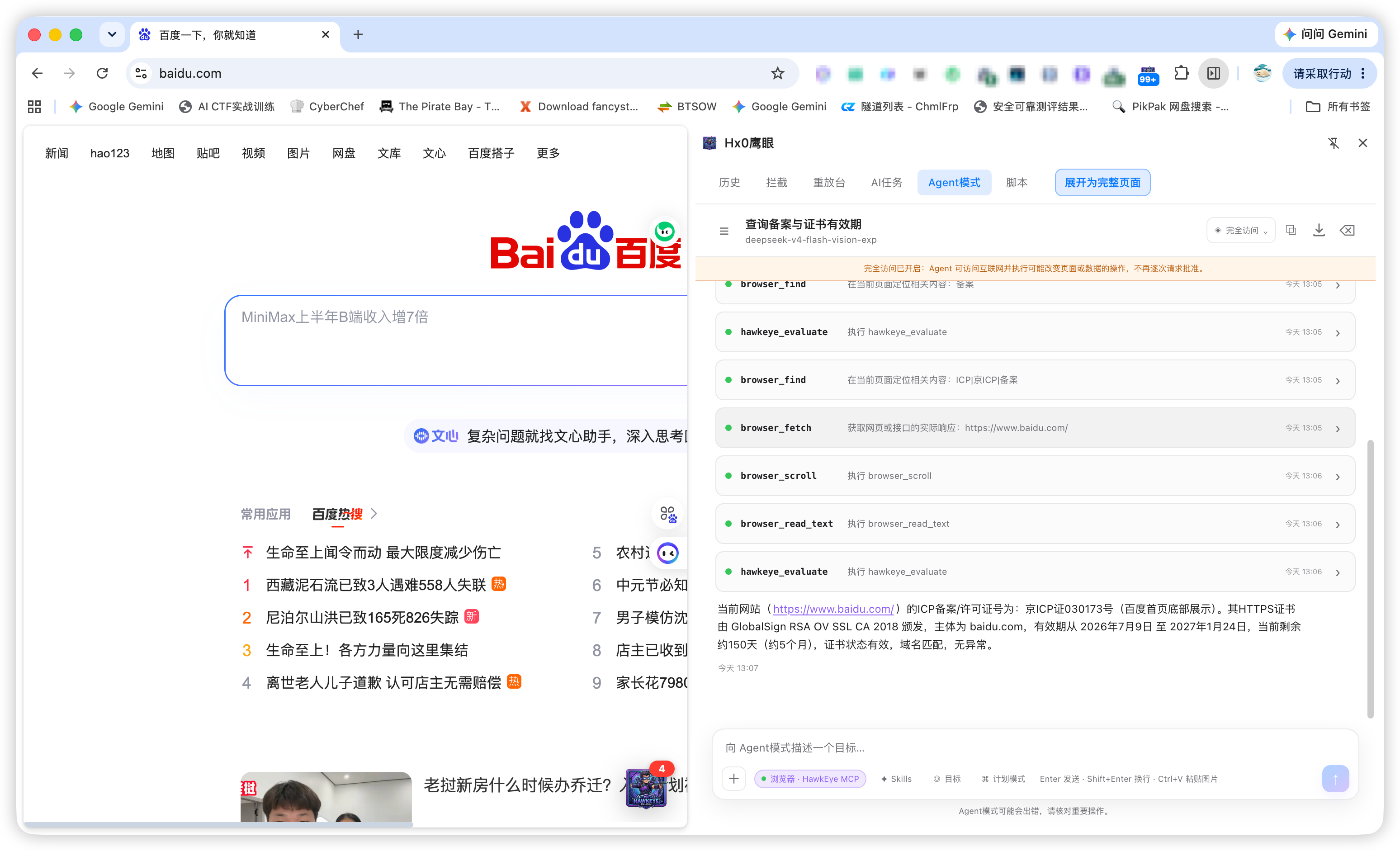Toggle the Chrome side panel icon
The width and height of the screenshot is (1400, 851).
coord(1213,73)
